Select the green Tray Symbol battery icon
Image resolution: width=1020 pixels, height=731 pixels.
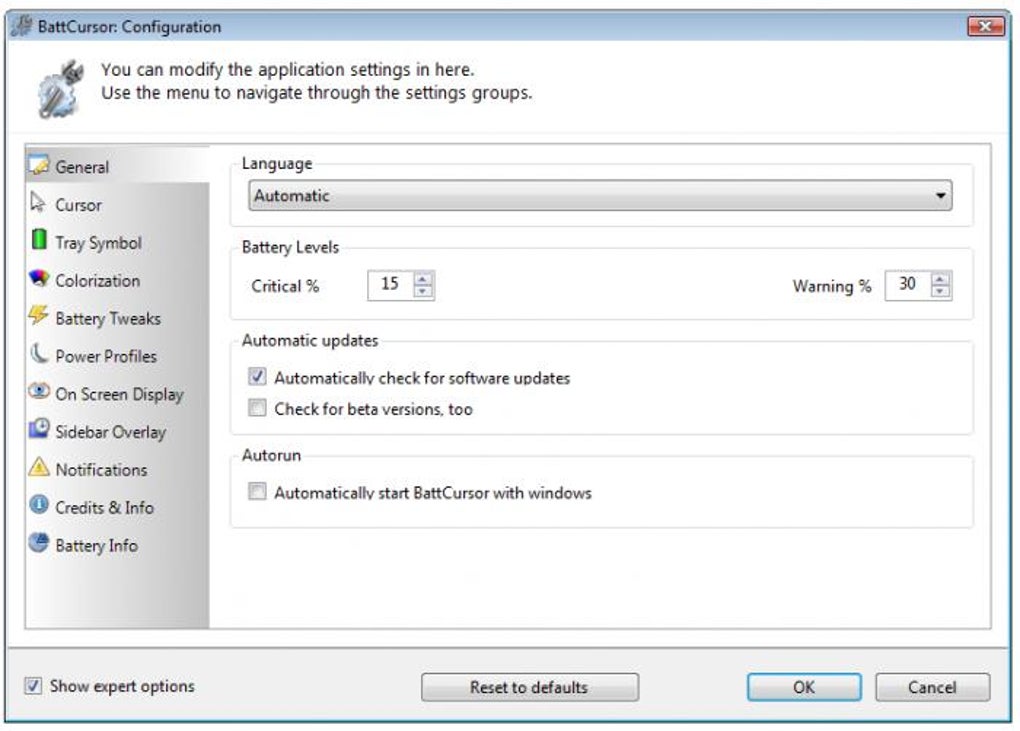tap(39, 239)
